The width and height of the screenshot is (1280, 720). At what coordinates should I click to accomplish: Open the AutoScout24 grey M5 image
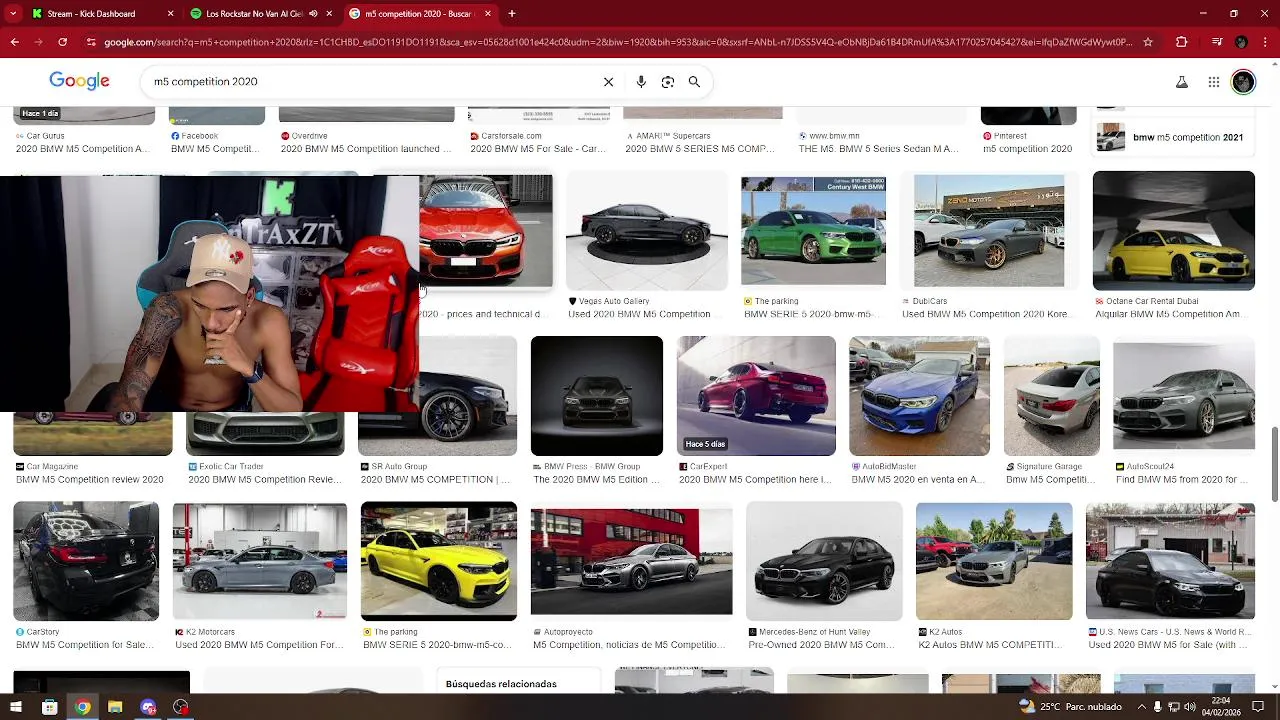click(x=1184, y=396)
